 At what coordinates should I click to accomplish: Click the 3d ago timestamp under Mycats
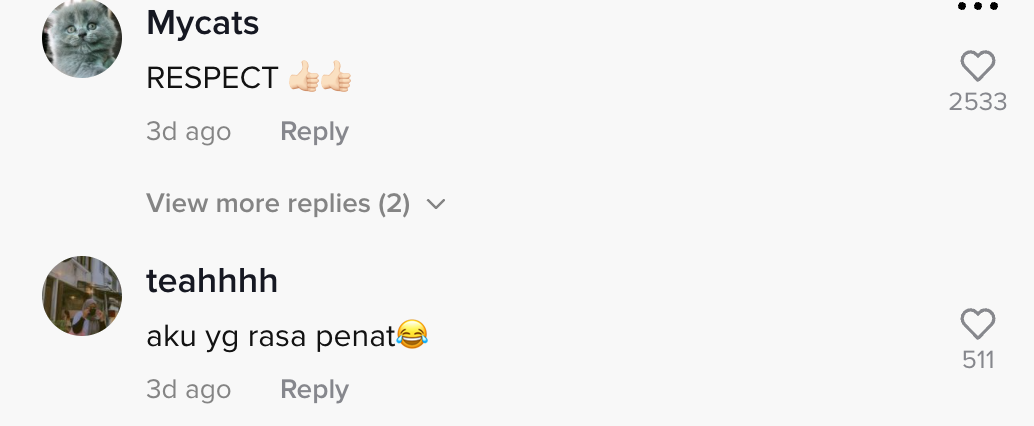[x=188, y=132]
